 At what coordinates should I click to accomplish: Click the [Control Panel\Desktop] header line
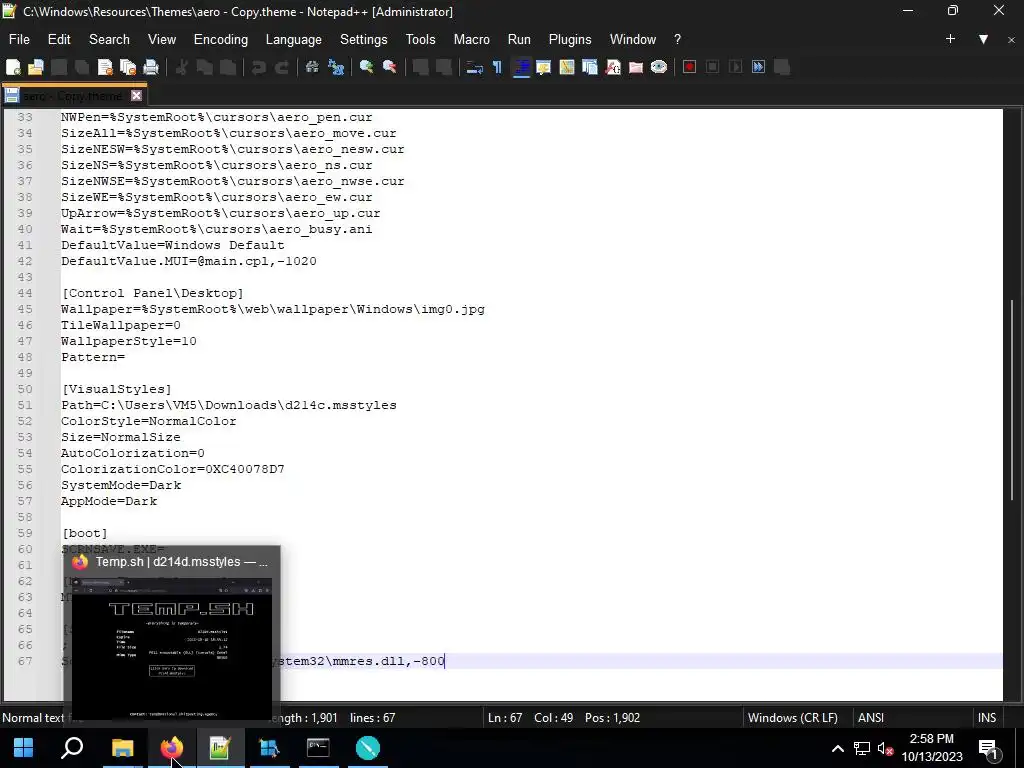pyautogui.click(x=152, y=293)
